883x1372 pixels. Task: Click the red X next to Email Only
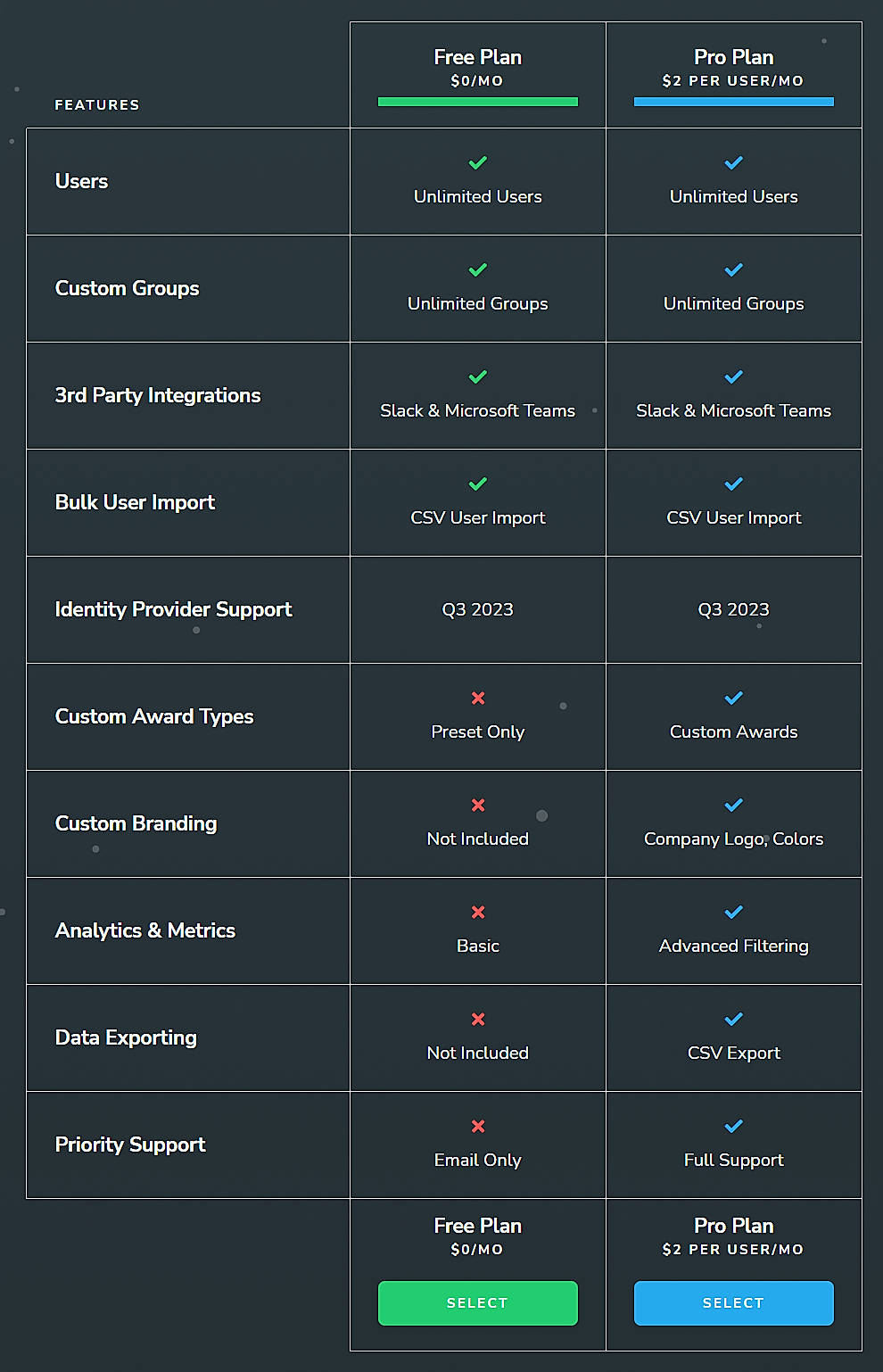pyautogui.click(x=477, y=1127)
